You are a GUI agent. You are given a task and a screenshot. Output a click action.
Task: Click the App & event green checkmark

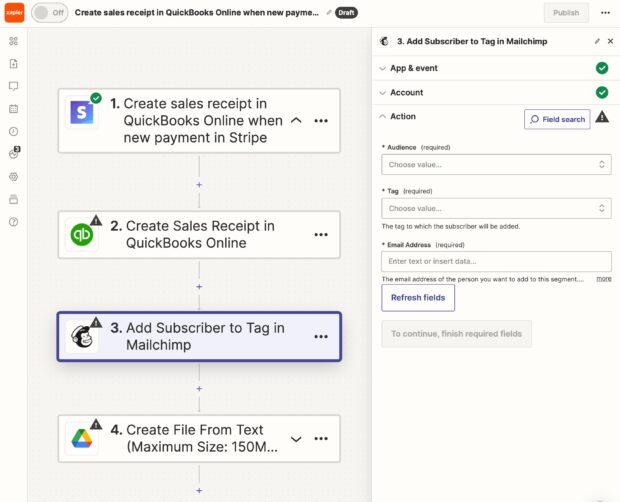click(x=602, y=68)
